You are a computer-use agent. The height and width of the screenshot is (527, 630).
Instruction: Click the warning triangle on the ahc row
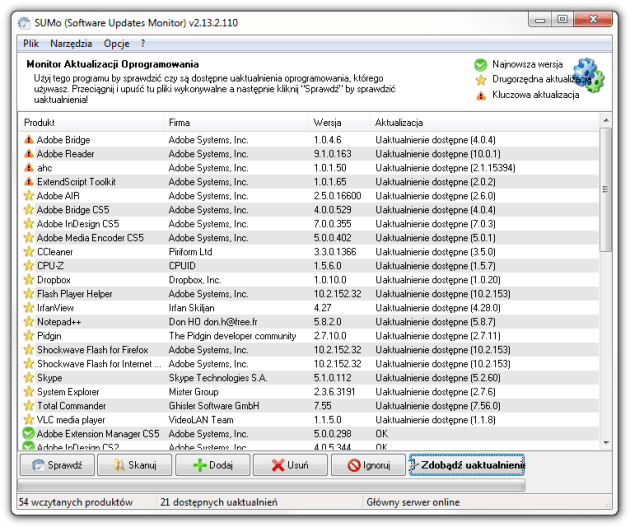[x=29, y=168]
